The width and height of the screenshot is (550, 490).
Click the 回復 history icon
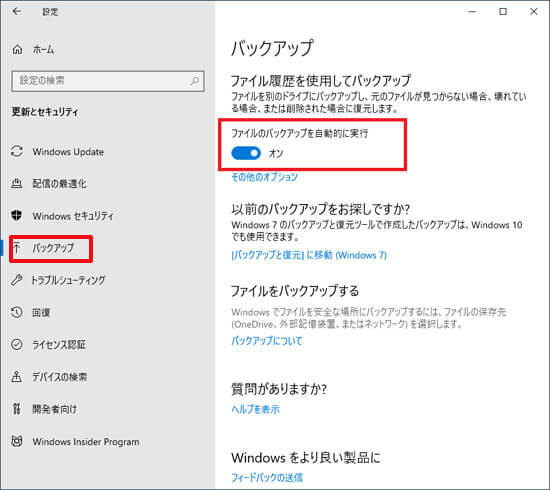click(16, 312)
